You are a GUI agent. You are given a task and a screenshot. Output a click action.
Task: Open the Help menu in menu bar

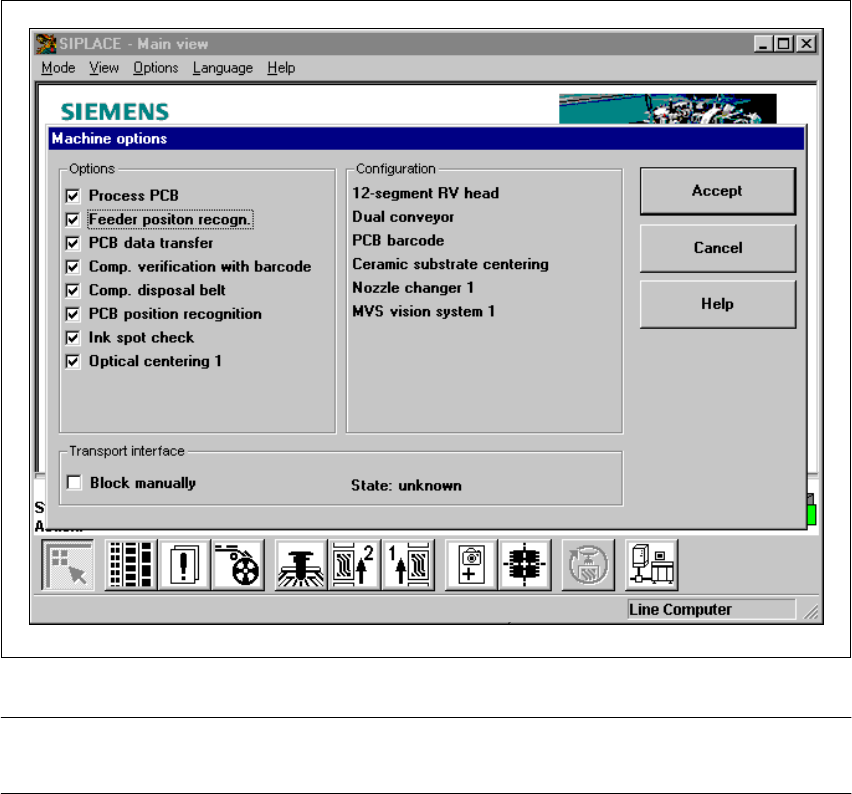[281, 68]
